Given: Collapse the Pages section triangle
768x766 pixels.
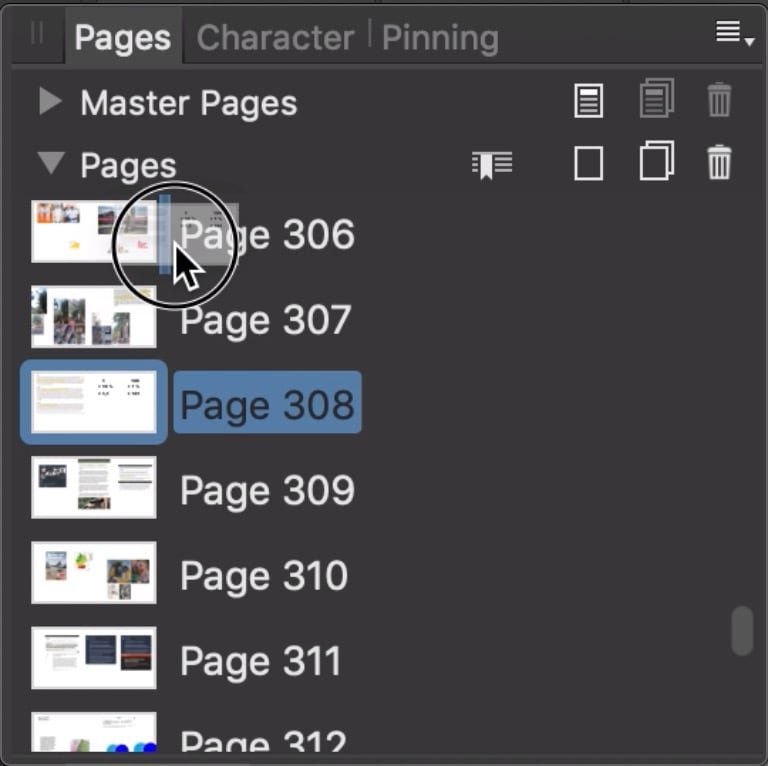Looking at the screenshot, I should click(x=51, y=163).
